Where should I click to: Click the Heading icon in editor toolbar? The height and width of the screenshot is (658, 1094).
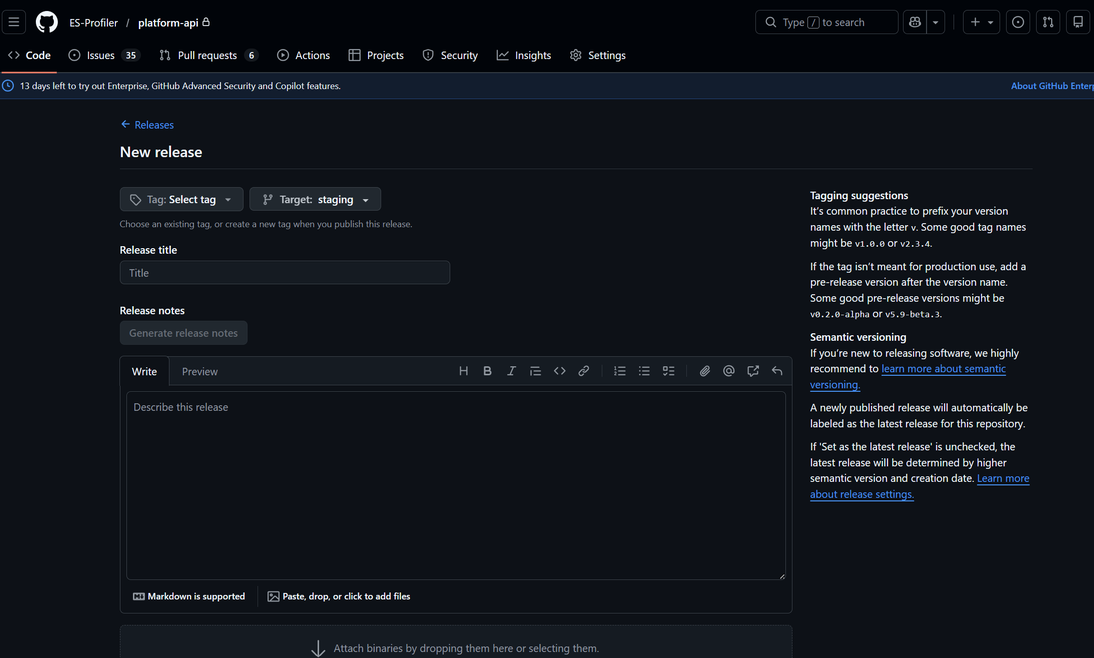point(463,371)
